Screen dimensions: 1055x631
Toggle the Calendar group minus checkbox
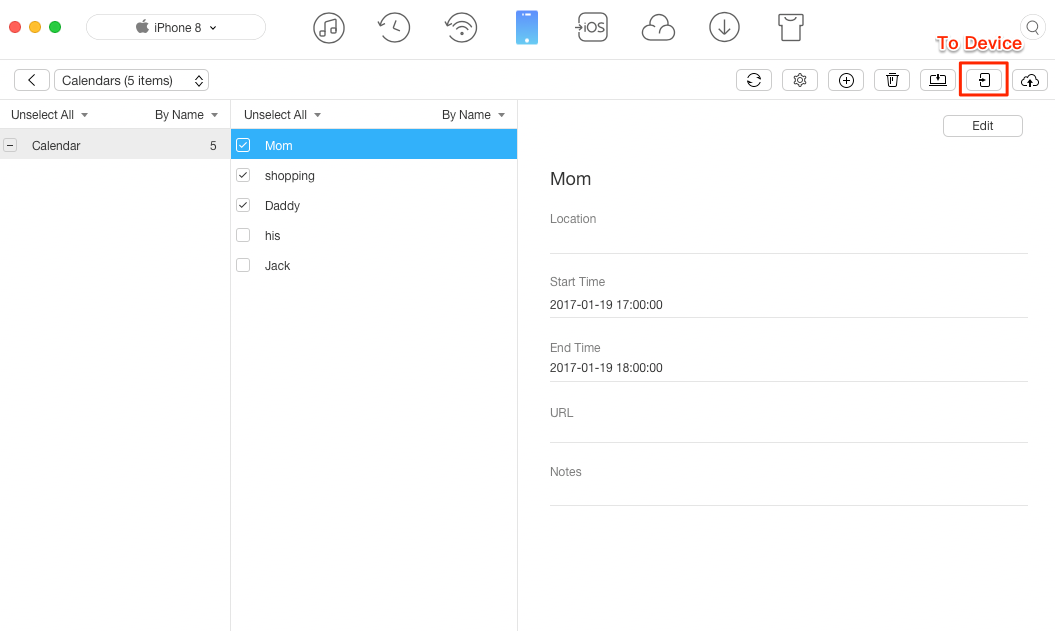tap(10, 145)
